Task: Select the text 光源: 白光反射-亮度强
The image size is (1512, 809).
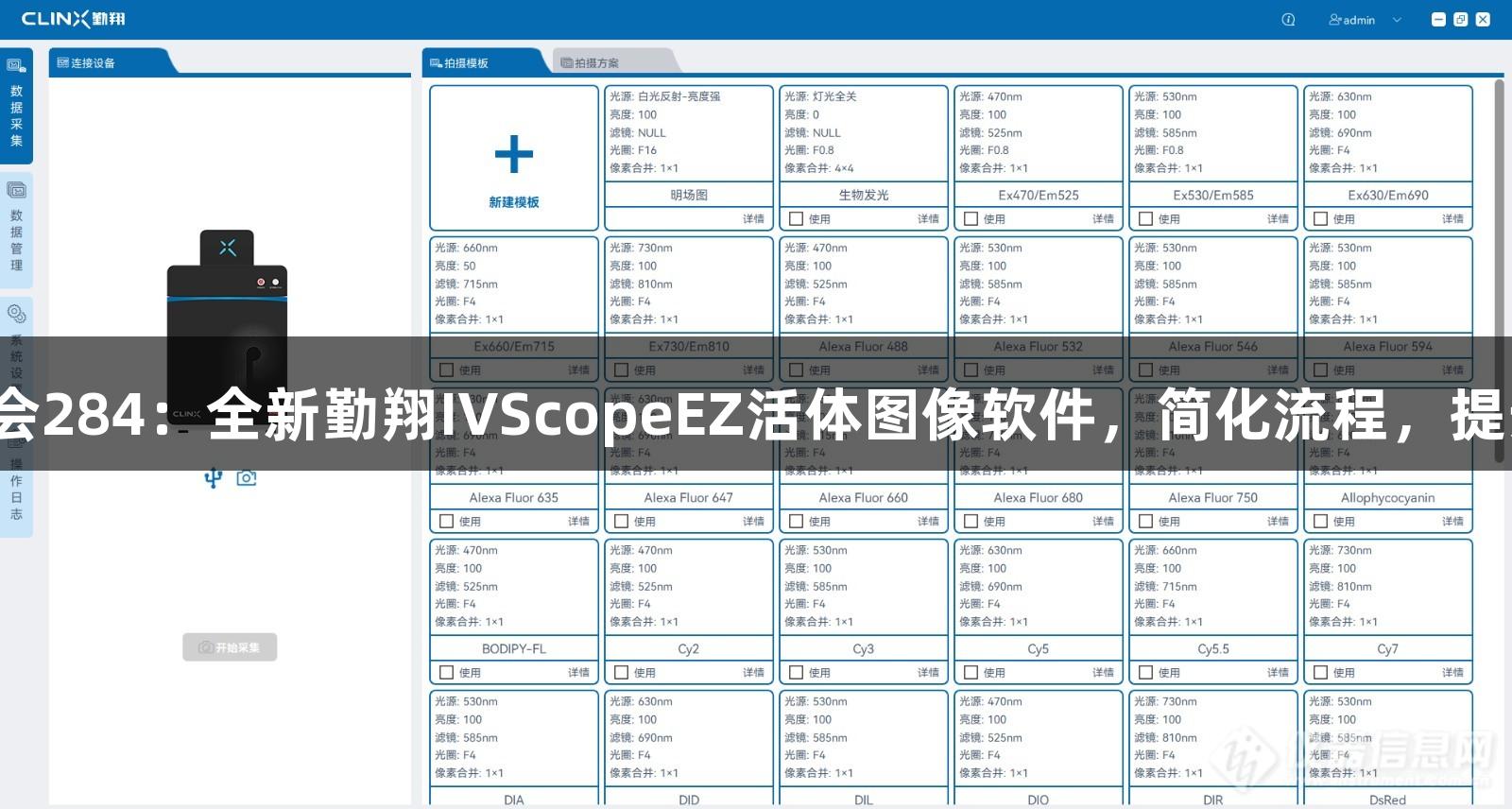Action: [x=665, y=96]
